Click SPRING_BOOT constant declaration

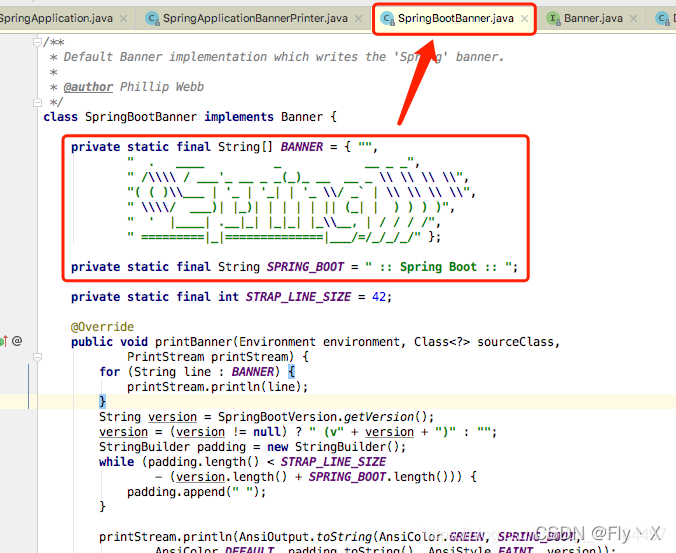(305, 267)
